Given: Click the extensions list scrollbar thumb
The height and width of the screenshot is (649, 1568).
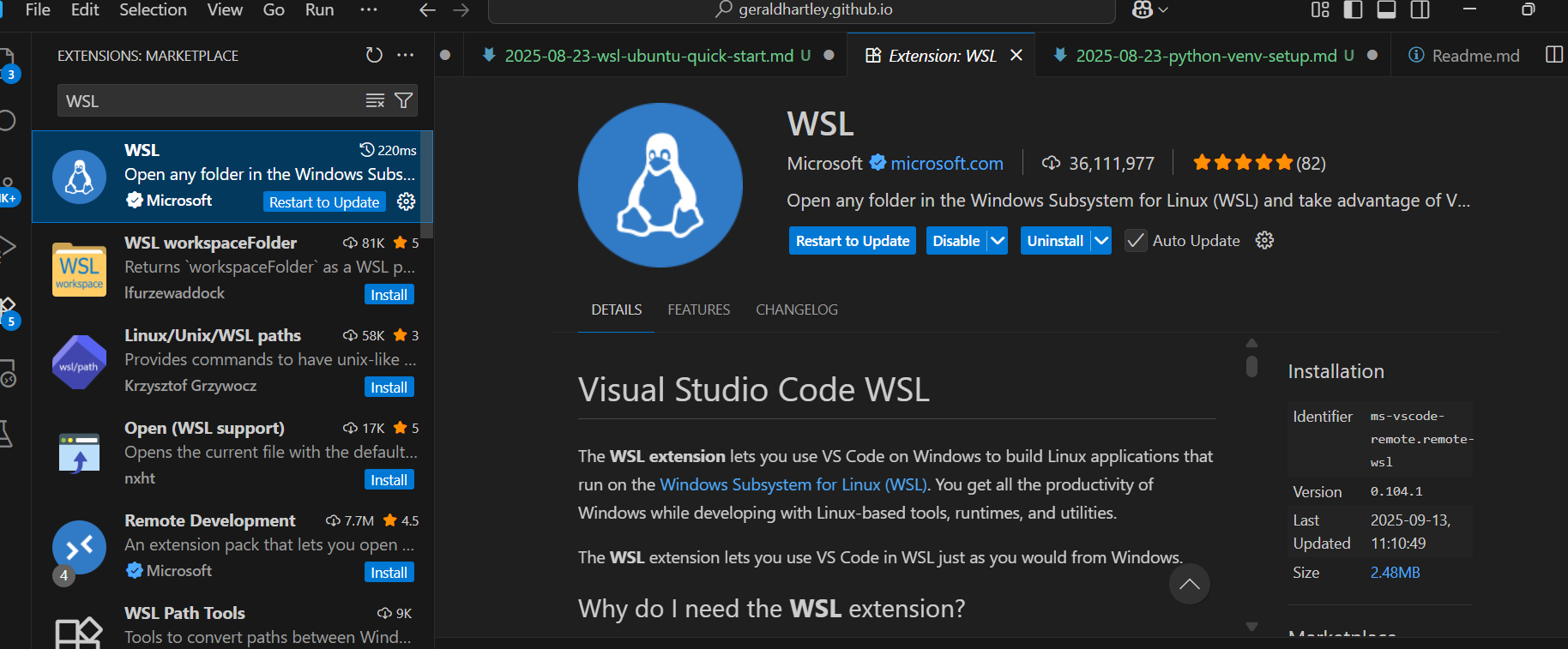Looking at the screenshot, I should click(427, 184).
